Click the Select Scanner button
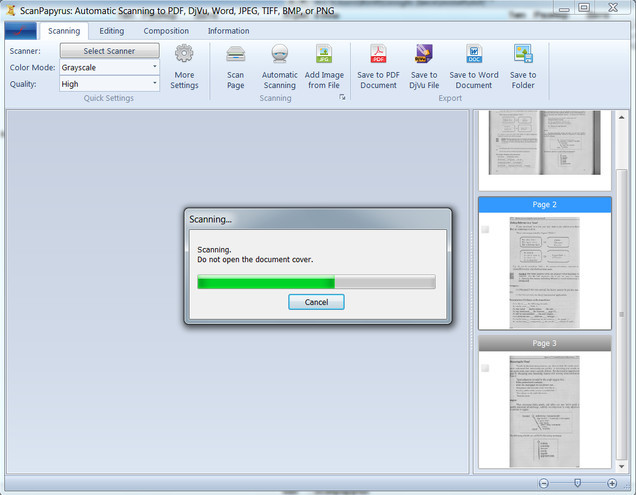The height and width of the screenshot is (495, 636). tap(110, 51)
